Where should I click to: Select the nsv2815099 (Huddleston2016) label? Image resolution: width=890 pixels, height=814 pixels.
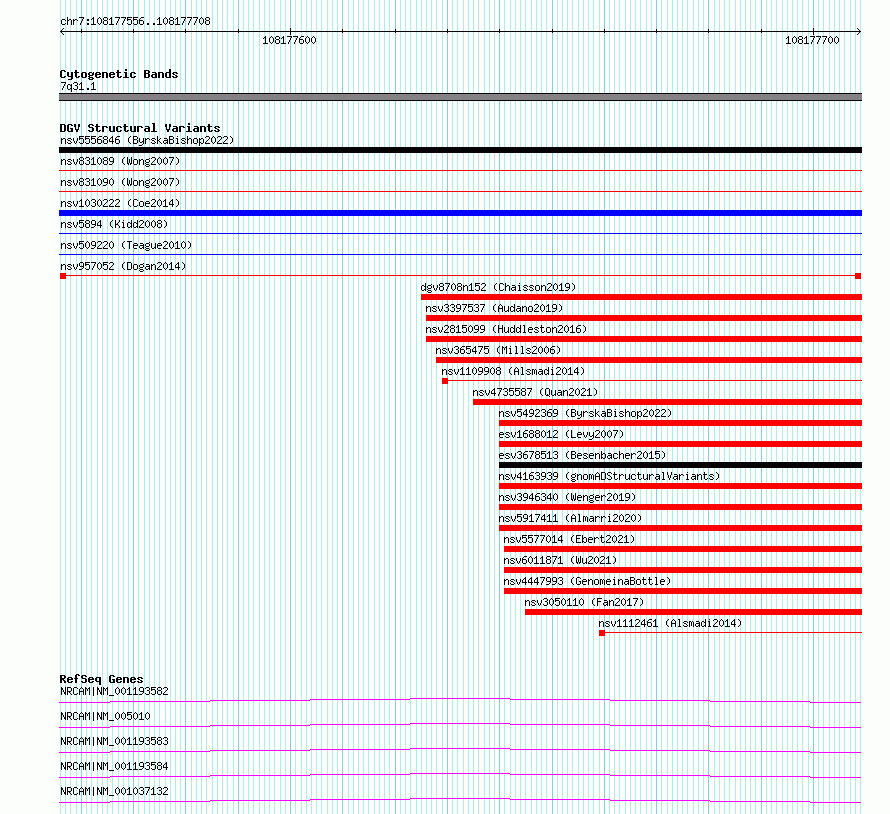point(506,329)
